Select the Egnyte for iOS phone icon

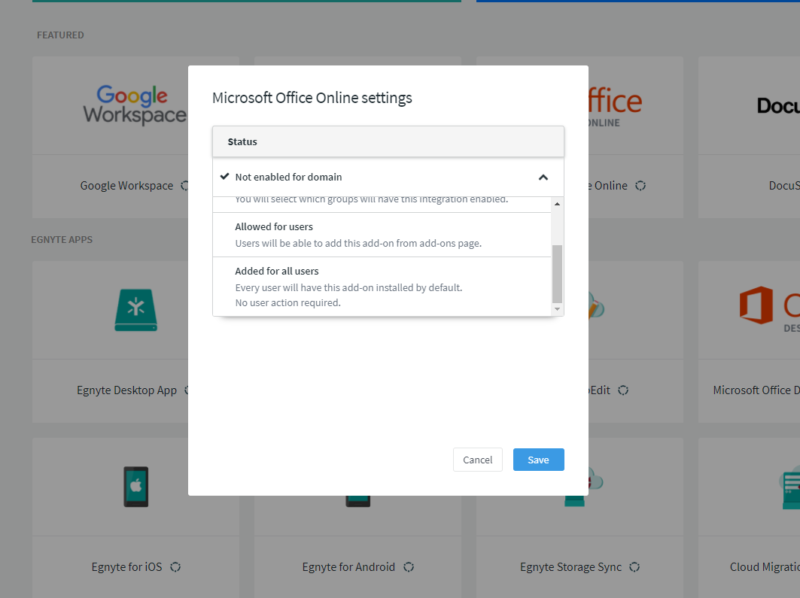135,486
